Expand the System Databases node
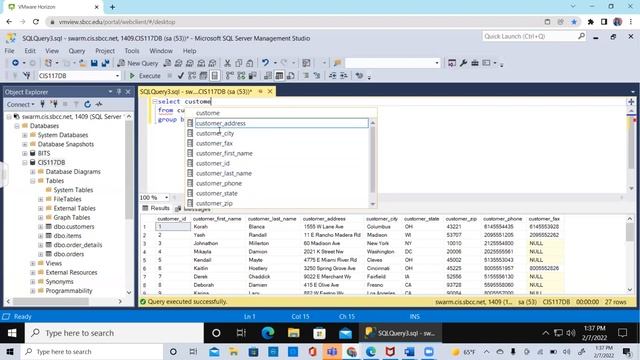Screen dimensions: 640x360 pos(24,135)
